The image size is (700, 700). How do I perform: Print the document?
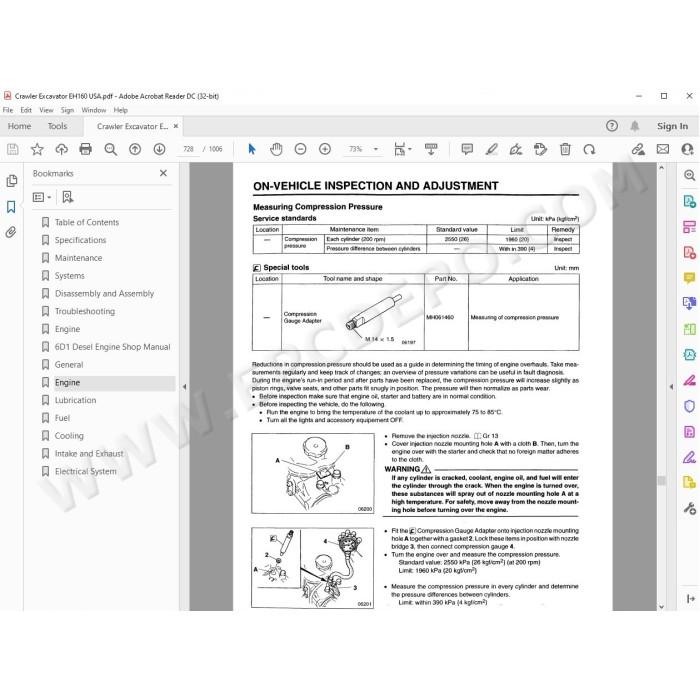(86, 149)
